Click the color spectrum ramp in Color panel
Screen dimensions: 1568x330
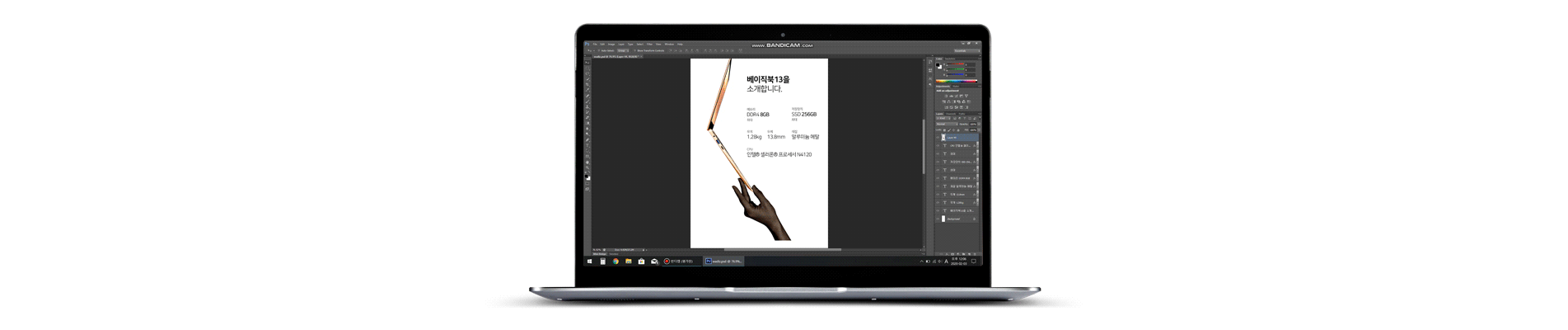[957, 81]
